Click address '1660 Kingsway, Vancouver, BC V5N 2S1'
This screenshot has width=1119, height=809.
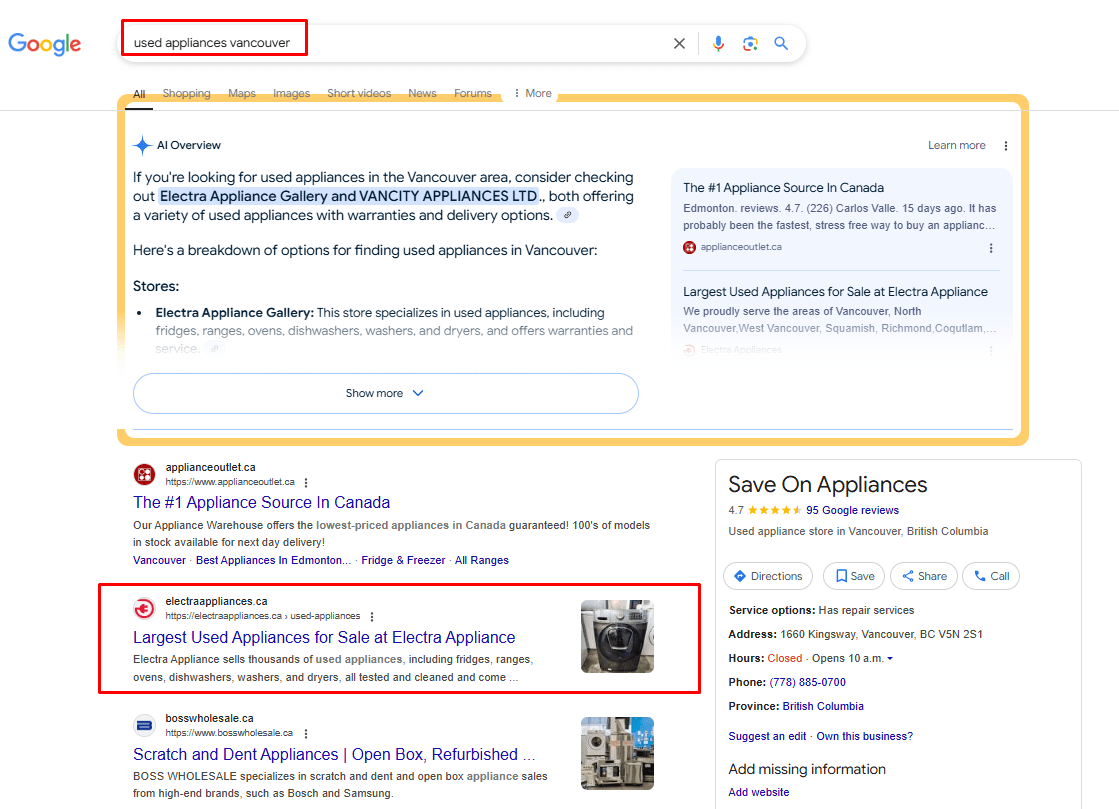pyautogui.click(x=881, y=635)
